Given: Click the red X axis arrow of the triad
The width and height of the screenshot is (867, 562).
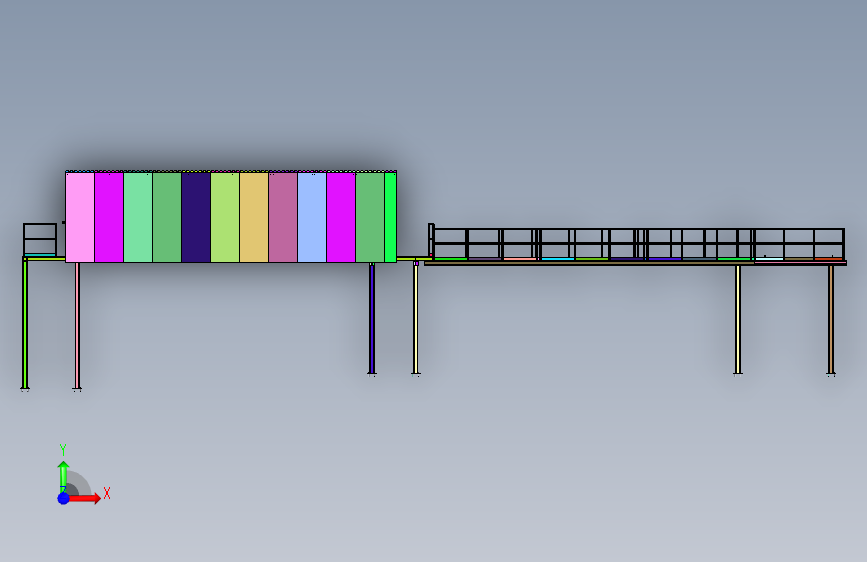Looking at the screenshot, I should (85, 498).
